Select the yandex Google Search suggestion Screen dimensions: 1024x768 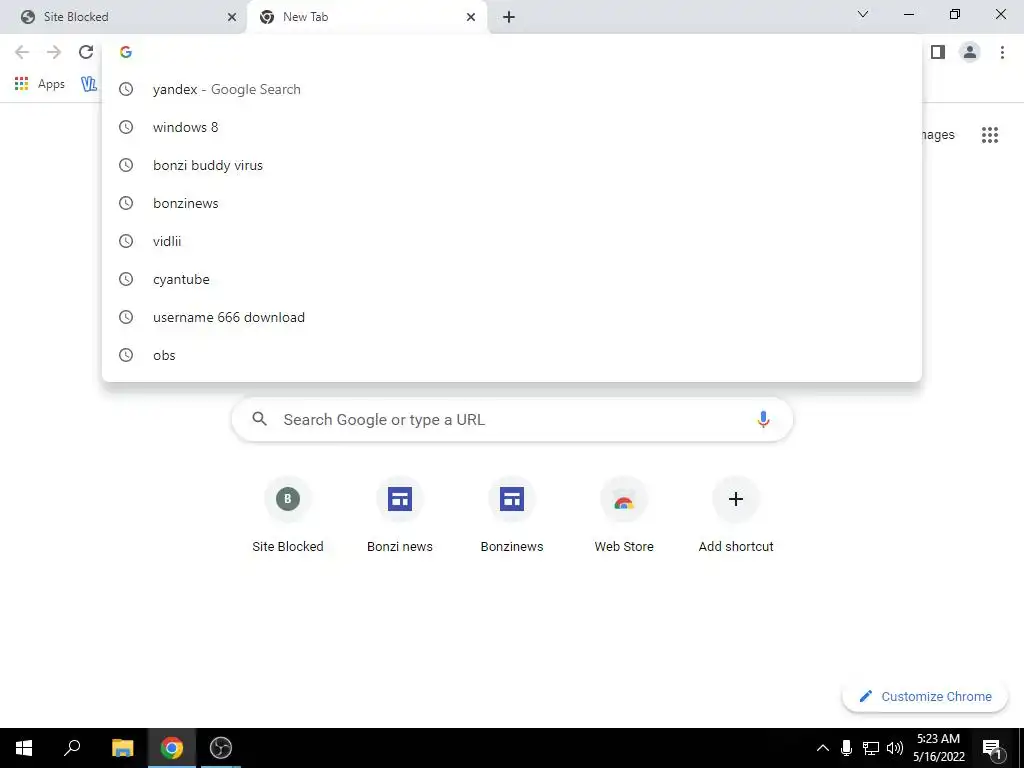pos(512,89)
